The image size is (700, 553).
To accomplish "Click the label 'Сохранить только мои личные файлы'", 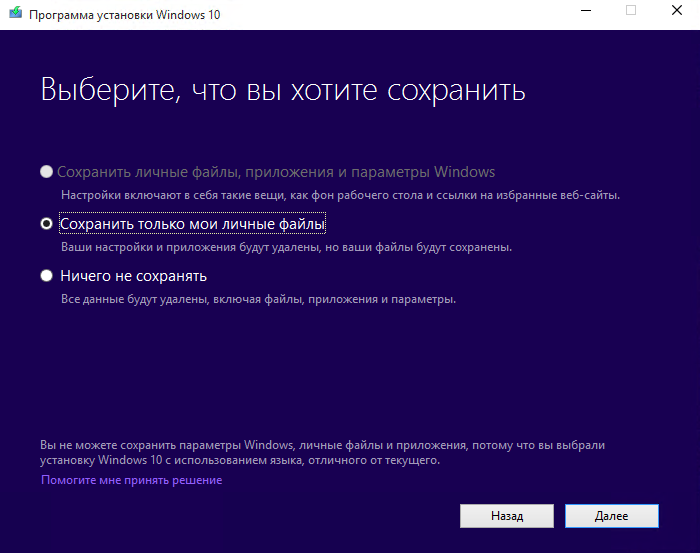I will [x=192, y=224].
